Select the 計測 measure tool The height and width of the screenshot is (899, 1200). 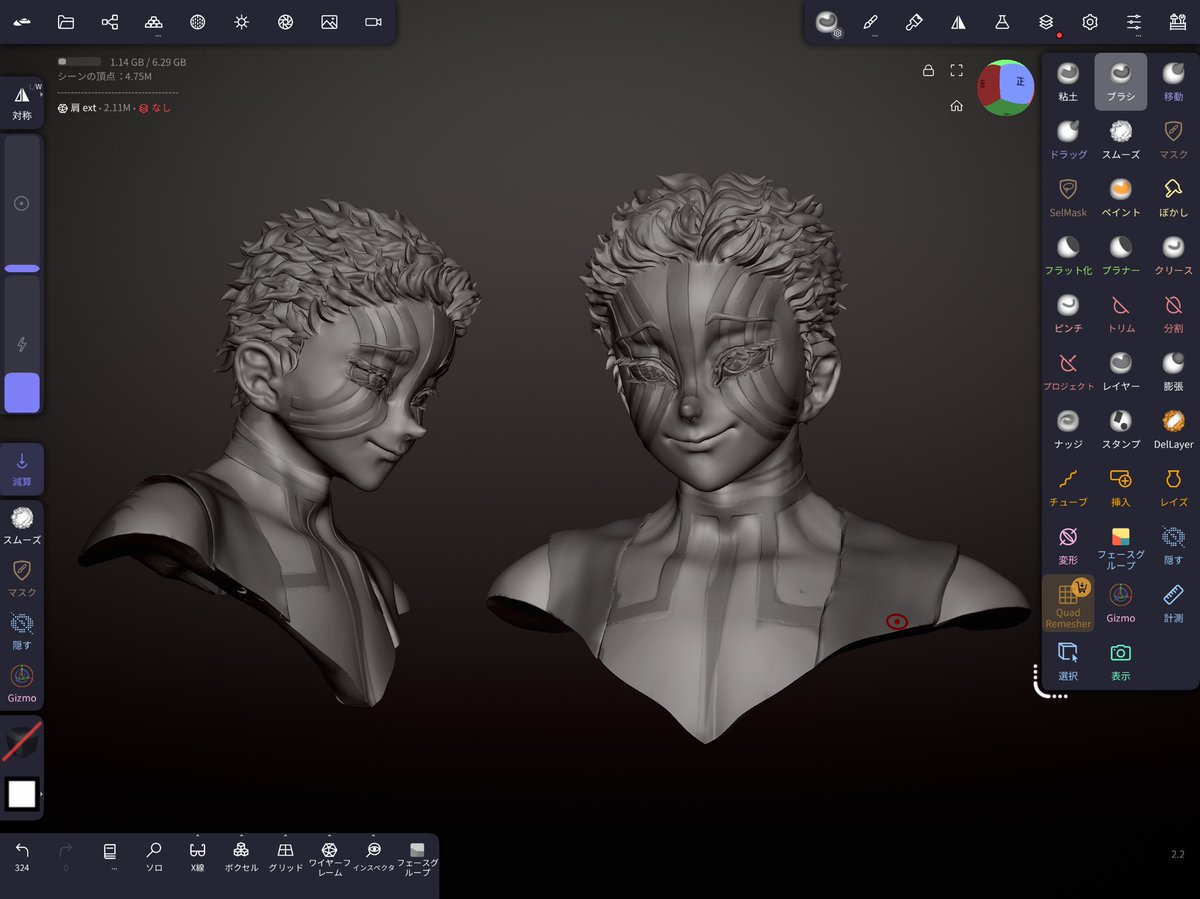[x=1173, y=604]
